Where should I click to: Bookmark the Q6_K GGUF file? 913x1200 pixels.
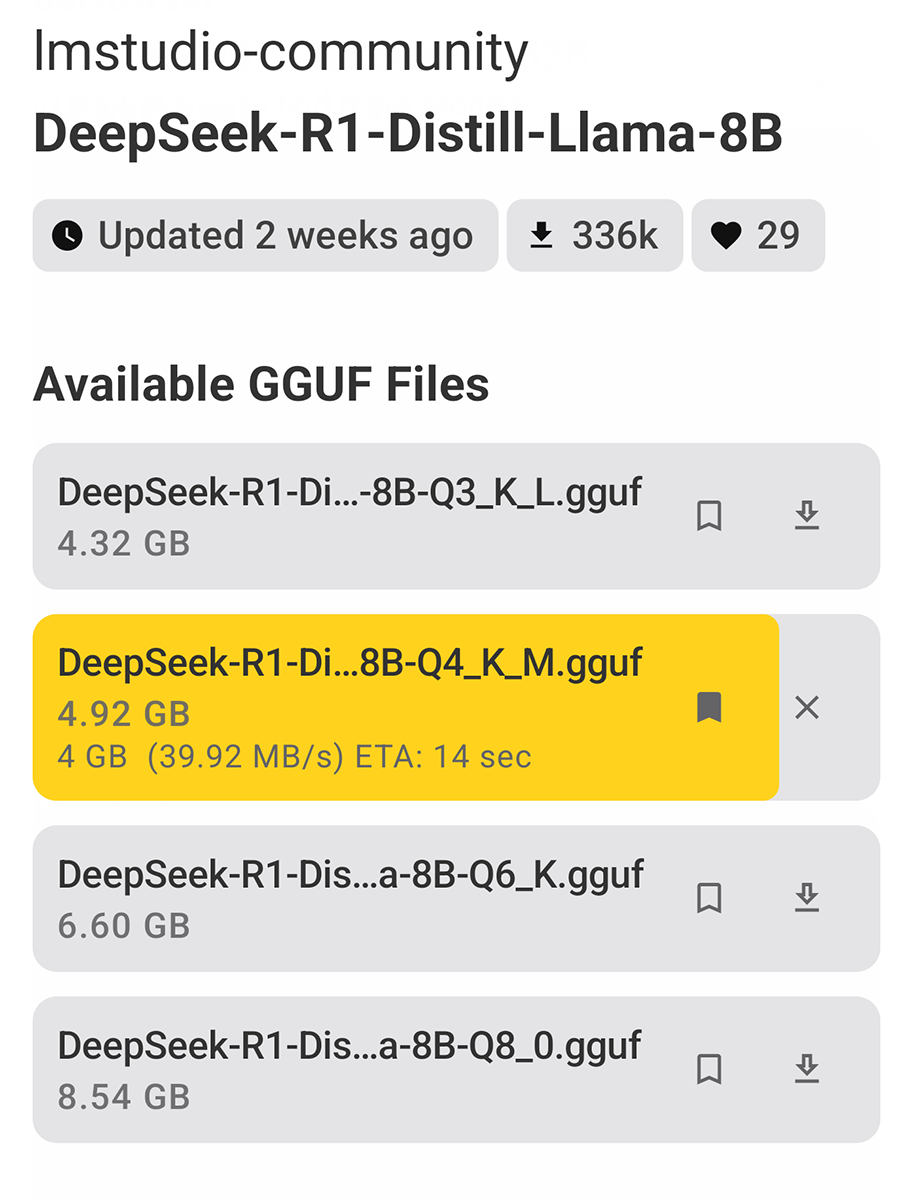709,898
